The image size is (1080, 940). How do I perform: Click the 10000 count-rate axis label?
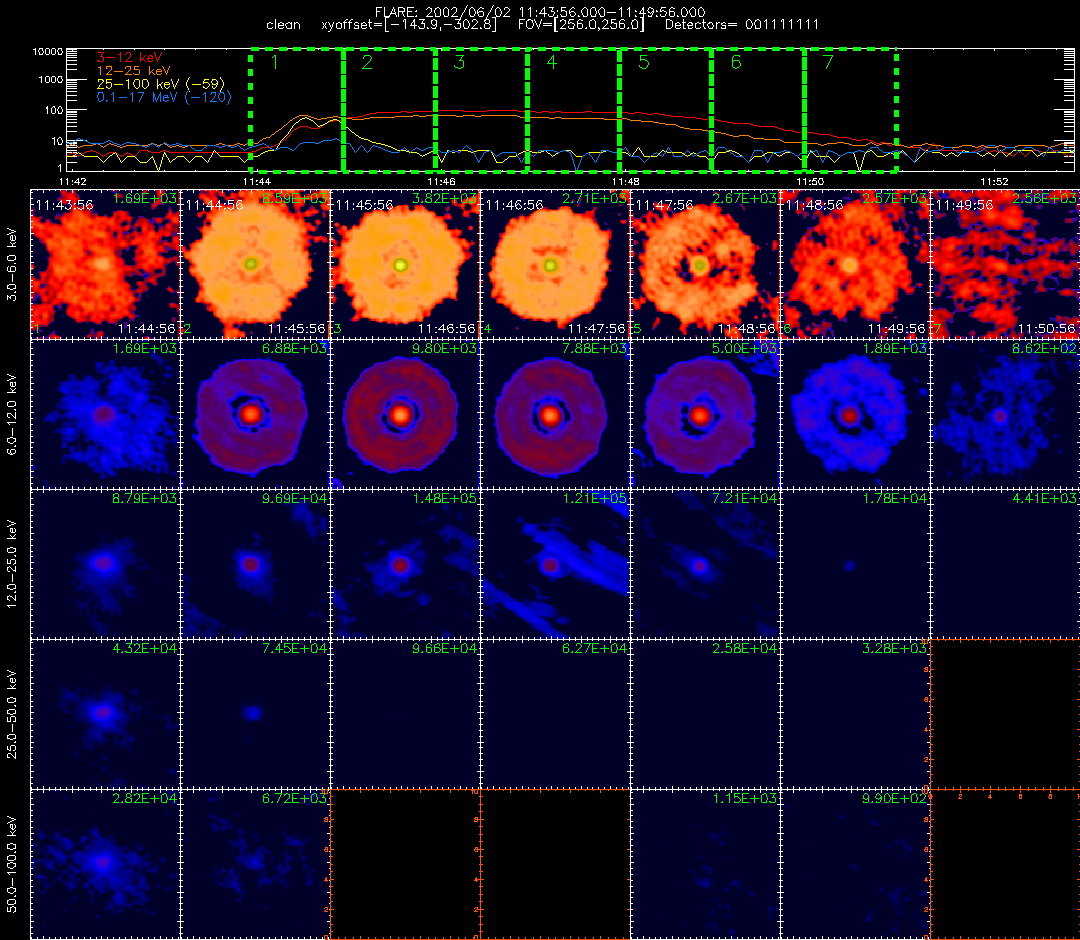point(49,52)
